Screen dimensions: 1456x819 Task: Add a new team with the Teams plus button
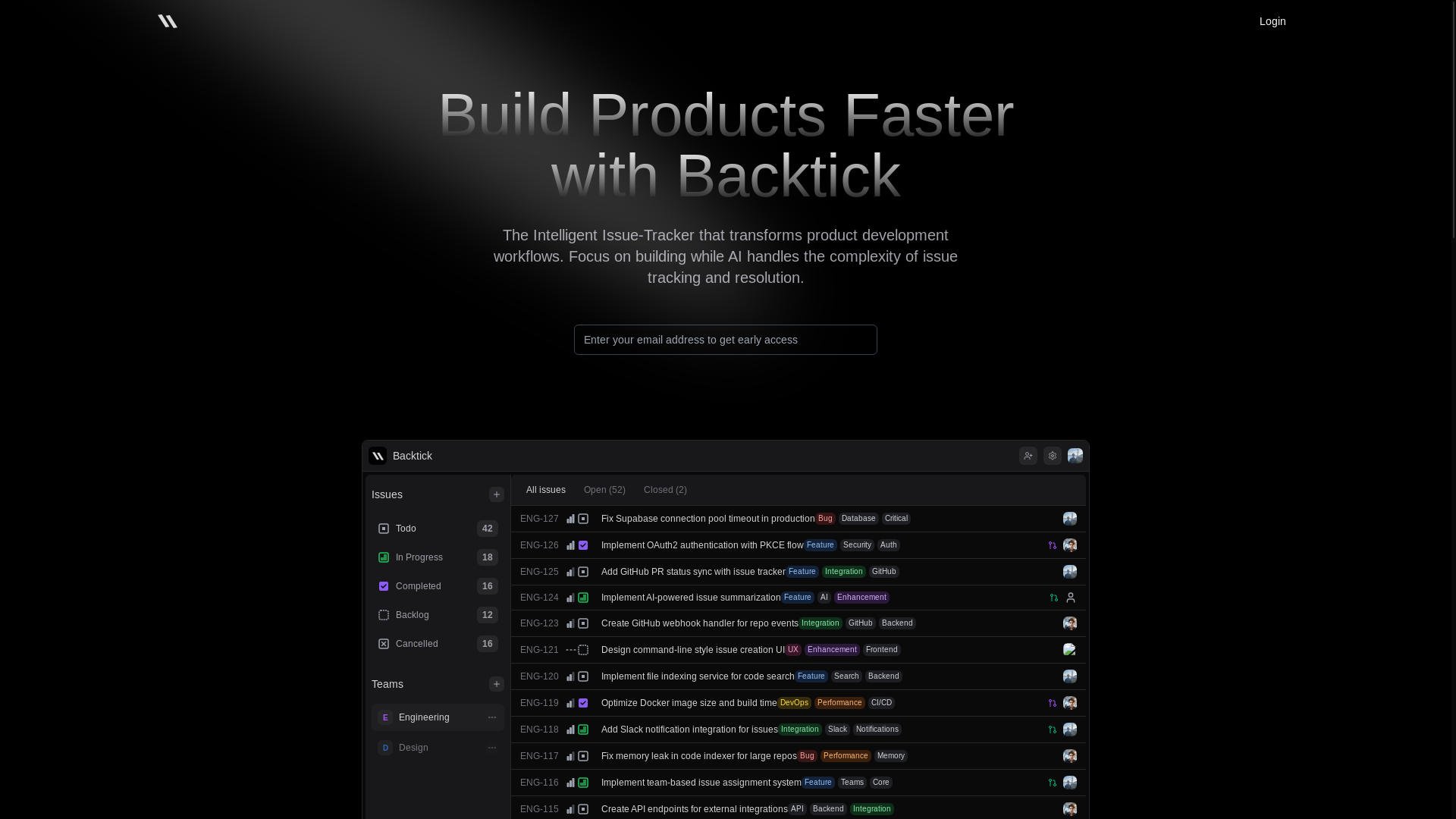tap(497, 684)
